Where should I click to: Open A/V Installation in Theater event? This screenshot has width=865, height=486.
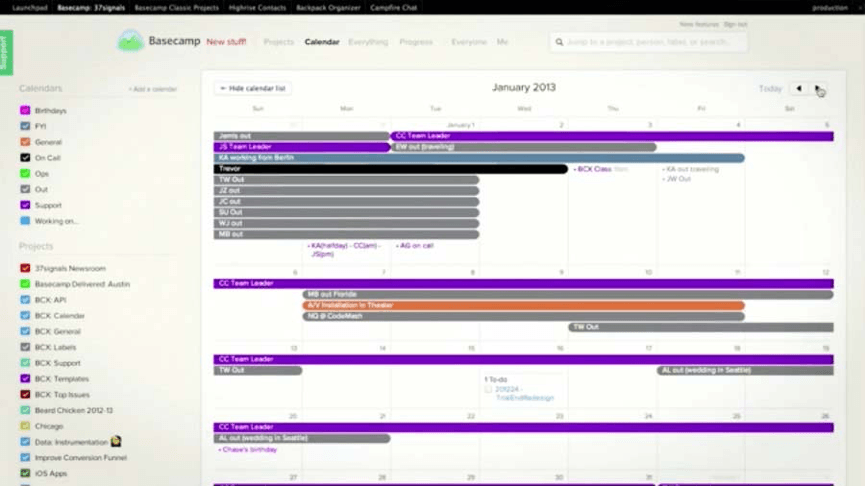coord(524,305)
